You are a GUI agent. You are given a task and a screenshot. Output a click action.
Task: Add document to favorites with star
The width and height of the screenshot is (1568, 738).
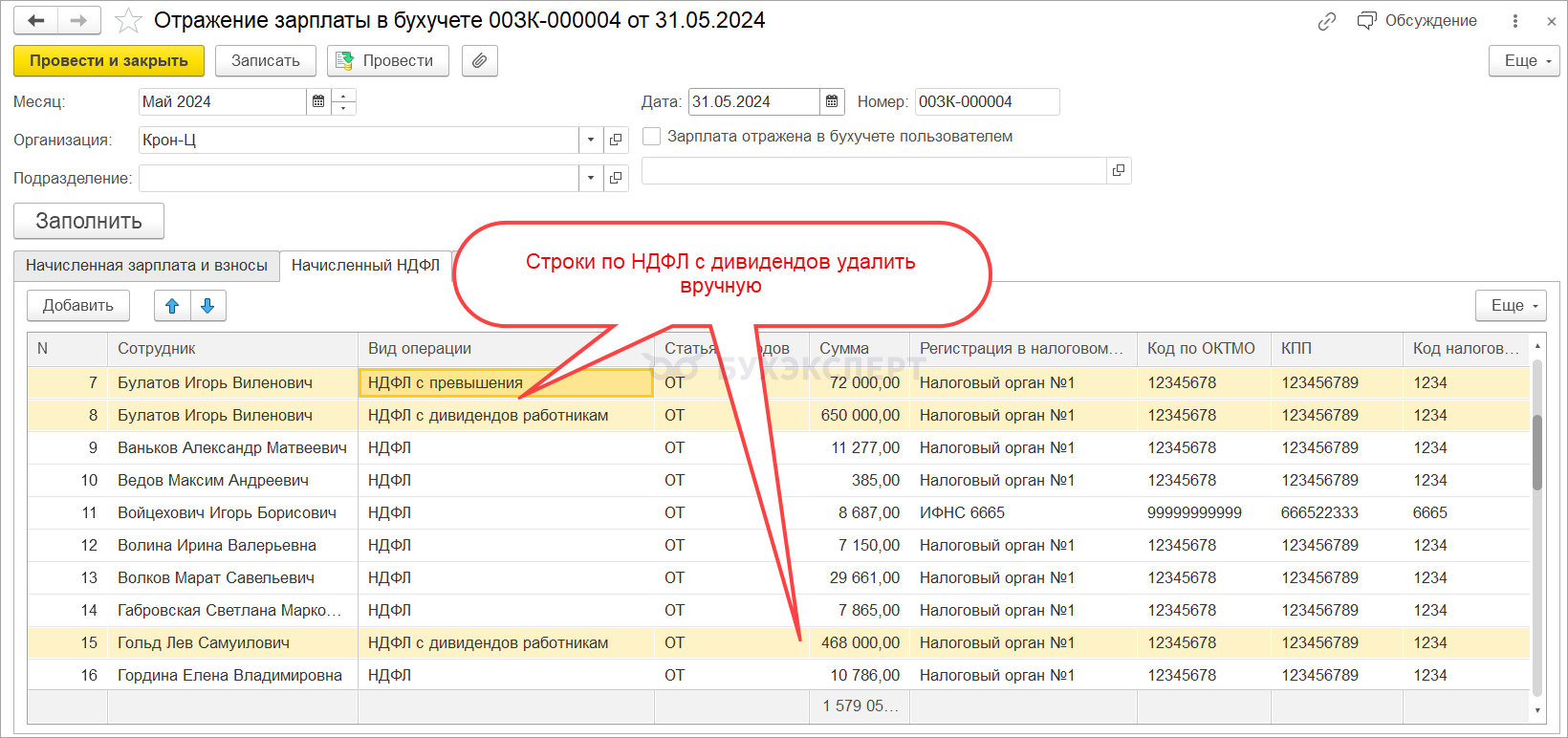(128, 20)
